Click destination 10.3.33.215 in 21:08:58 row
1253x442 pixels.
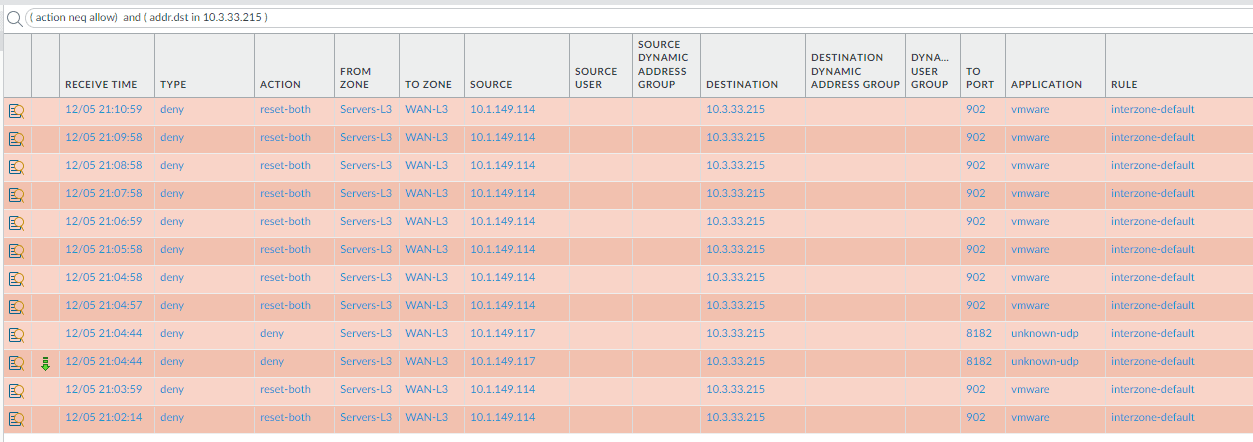(735, 166)
